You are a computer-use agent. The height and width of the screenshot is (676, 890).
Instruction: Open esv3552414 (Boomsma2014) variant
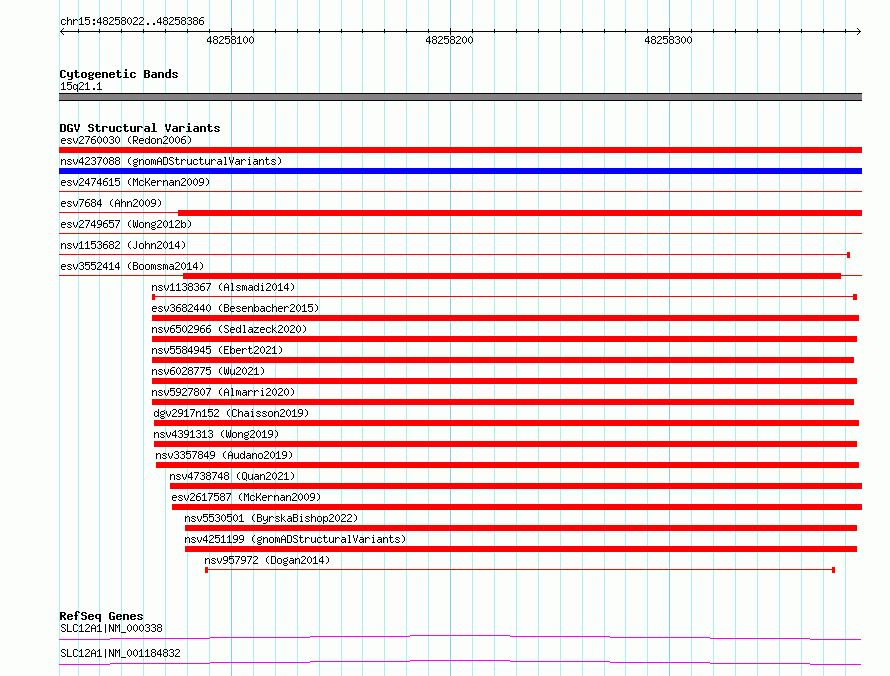coord(132,266)
